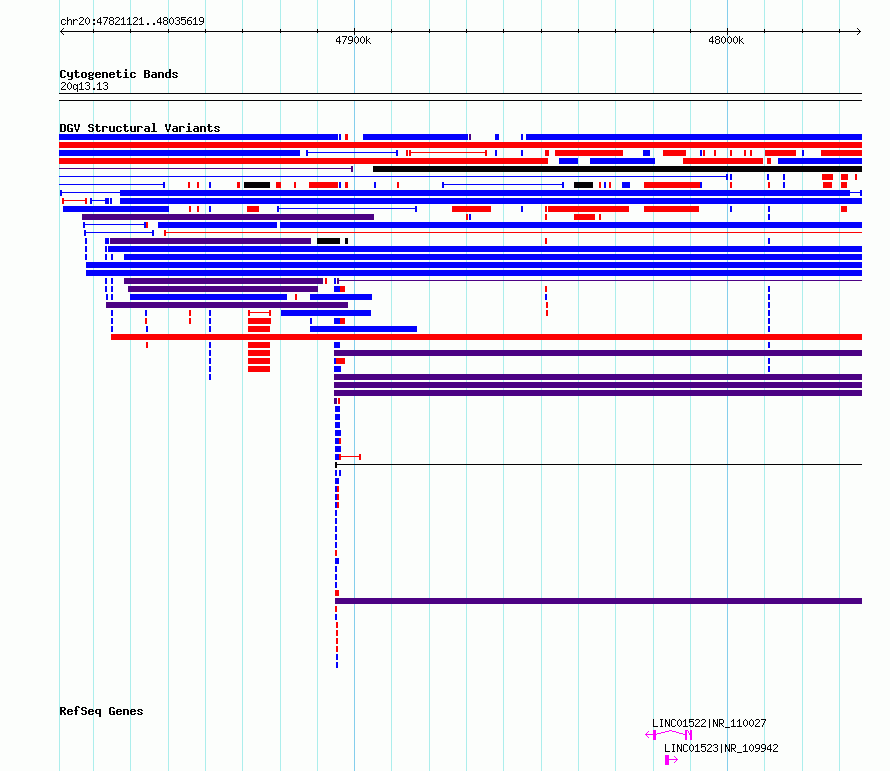
Task: Click the thin black variant line below blue stack
Action: coord(599,464)
